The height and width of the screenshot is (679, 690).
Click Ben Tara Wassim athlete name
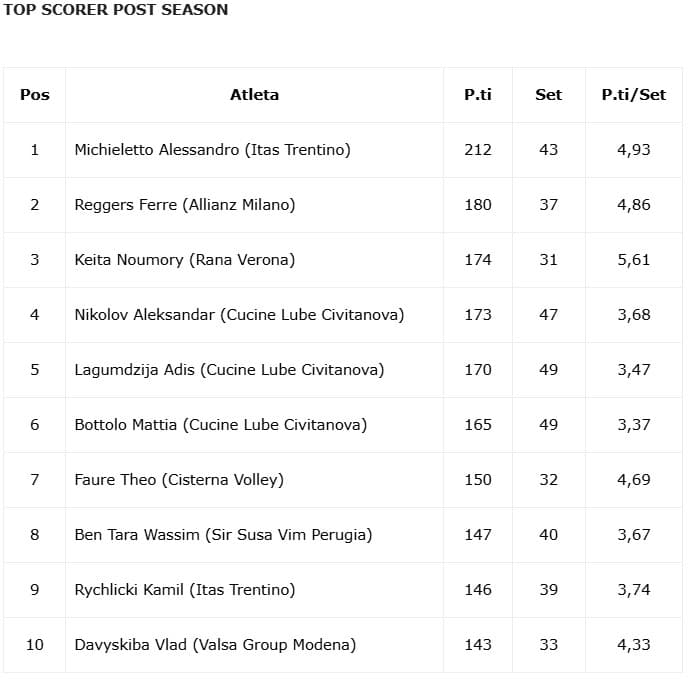tap(223, 535)
